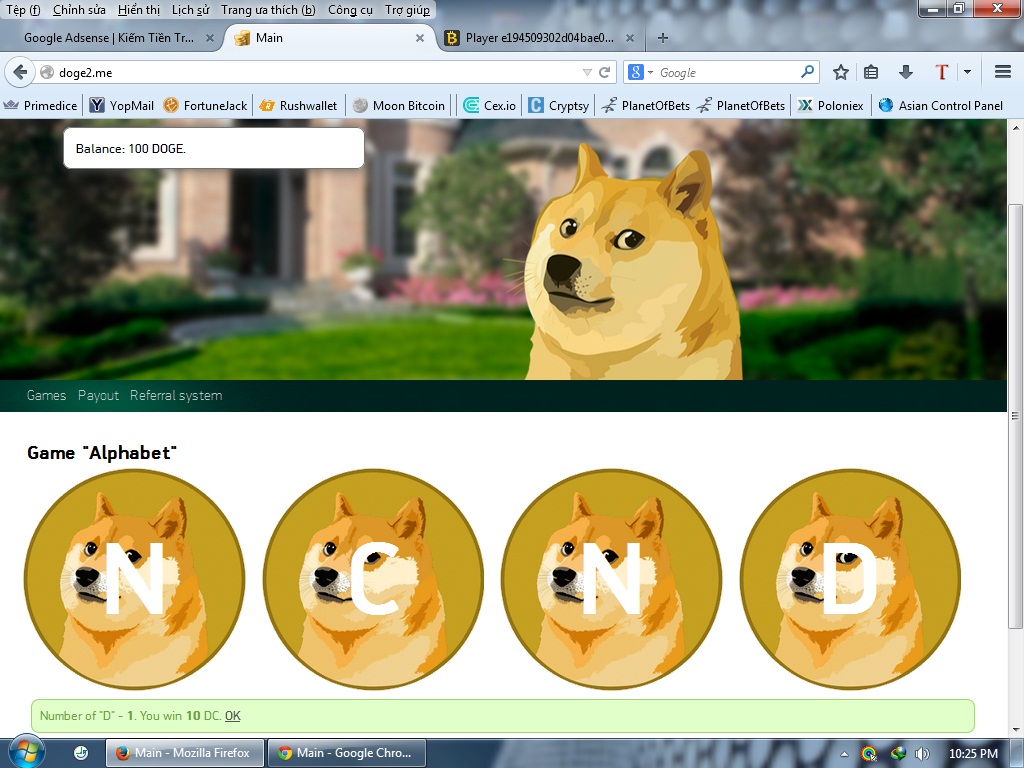Close the Player e194509302d04bae0 tab
Image resolution: width=1024 pixels, height=768 pixels.
pyautogui.click(x=630, y=38)
